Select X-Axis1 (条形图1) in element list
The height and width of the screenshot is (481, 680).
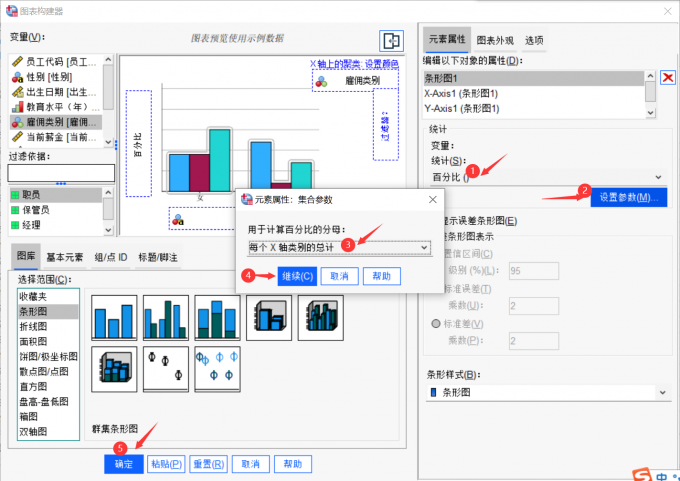tap(534, 93)
